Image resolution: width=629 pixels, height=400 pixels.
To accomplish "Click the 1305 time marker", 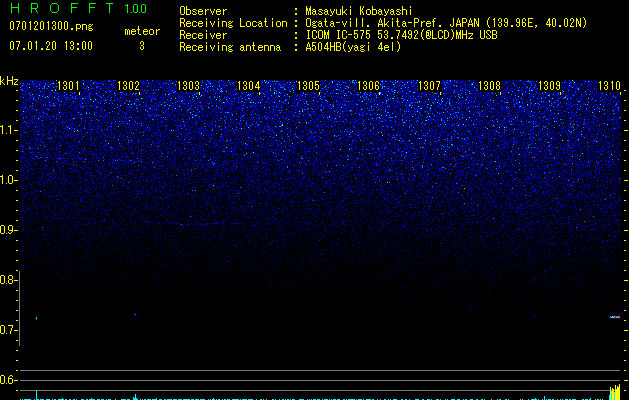I will pos(308,86).
